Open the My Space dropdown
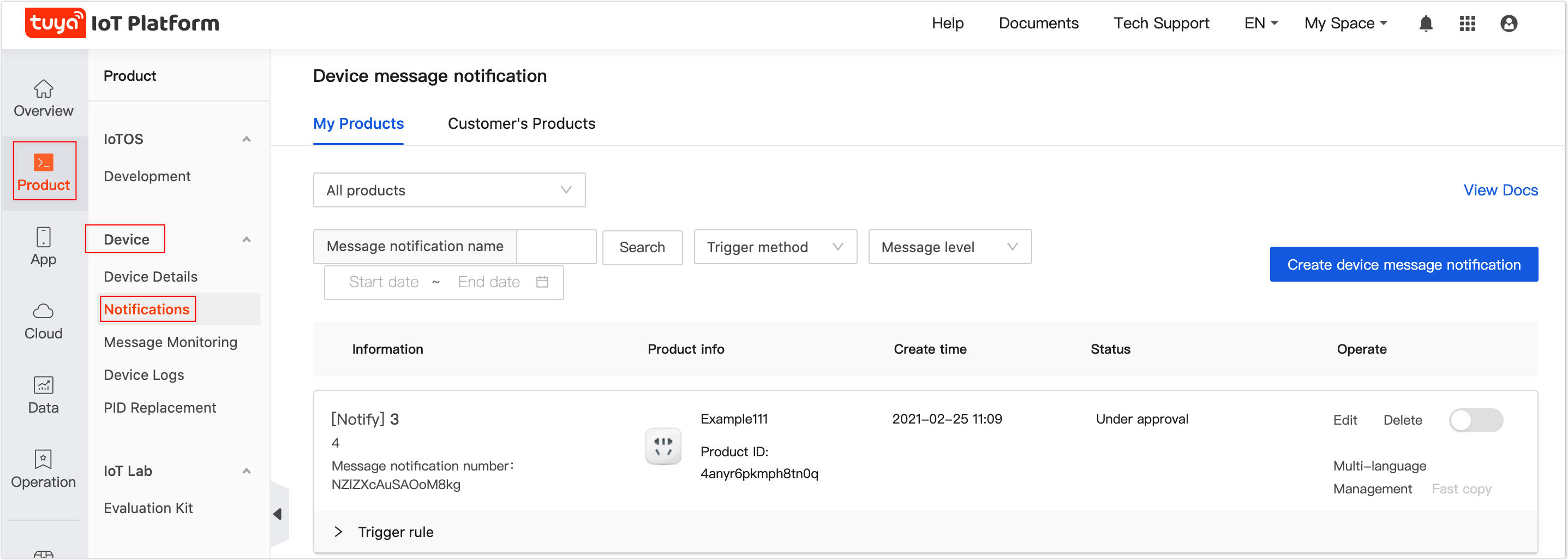This screenshot has width=1568, height=560. [1346, 23]
